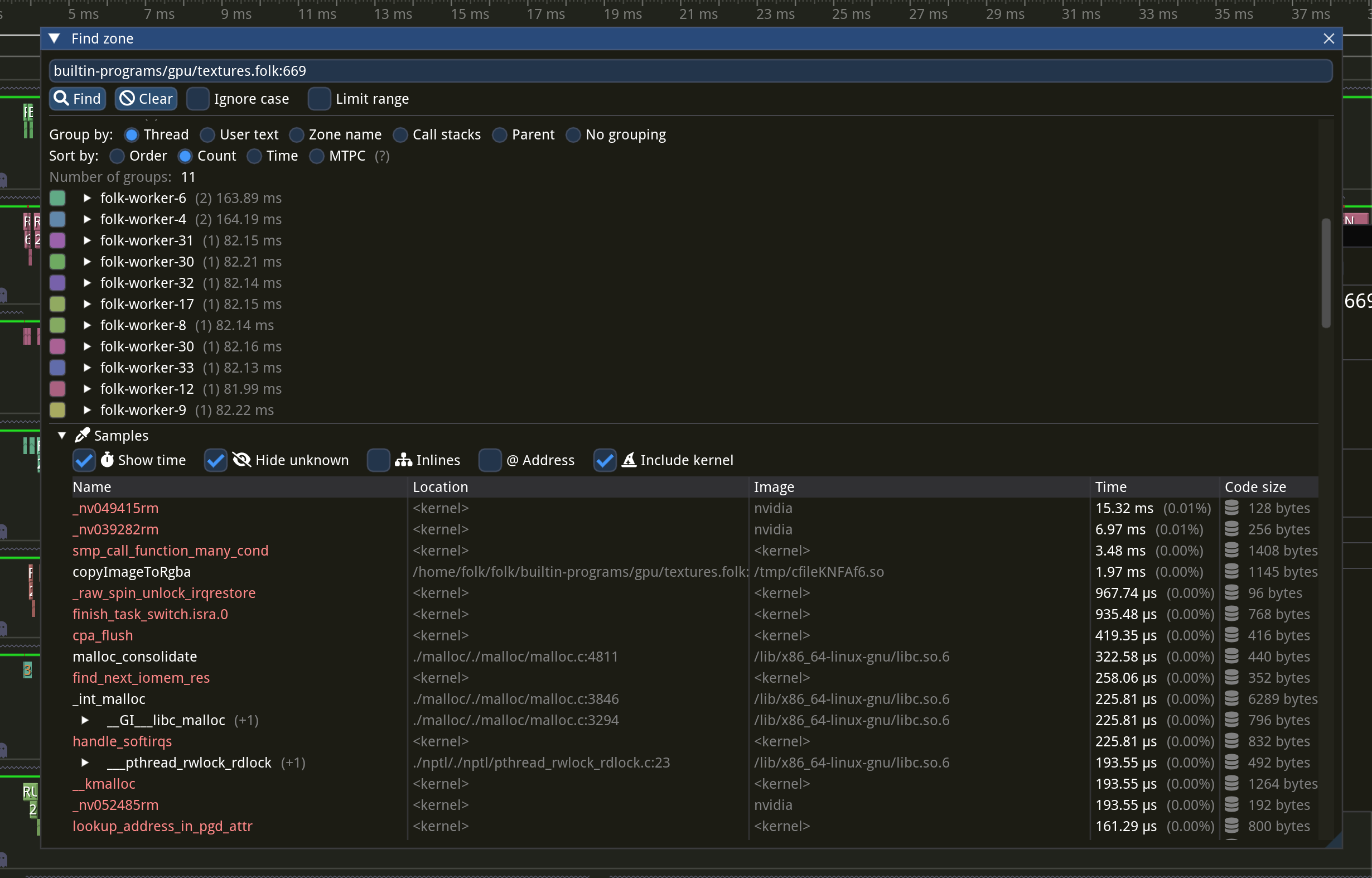The width and height of the screenshot is (1372, 878).
Task: Click the Inlines hierarchy icon
Action: (403, 460)
